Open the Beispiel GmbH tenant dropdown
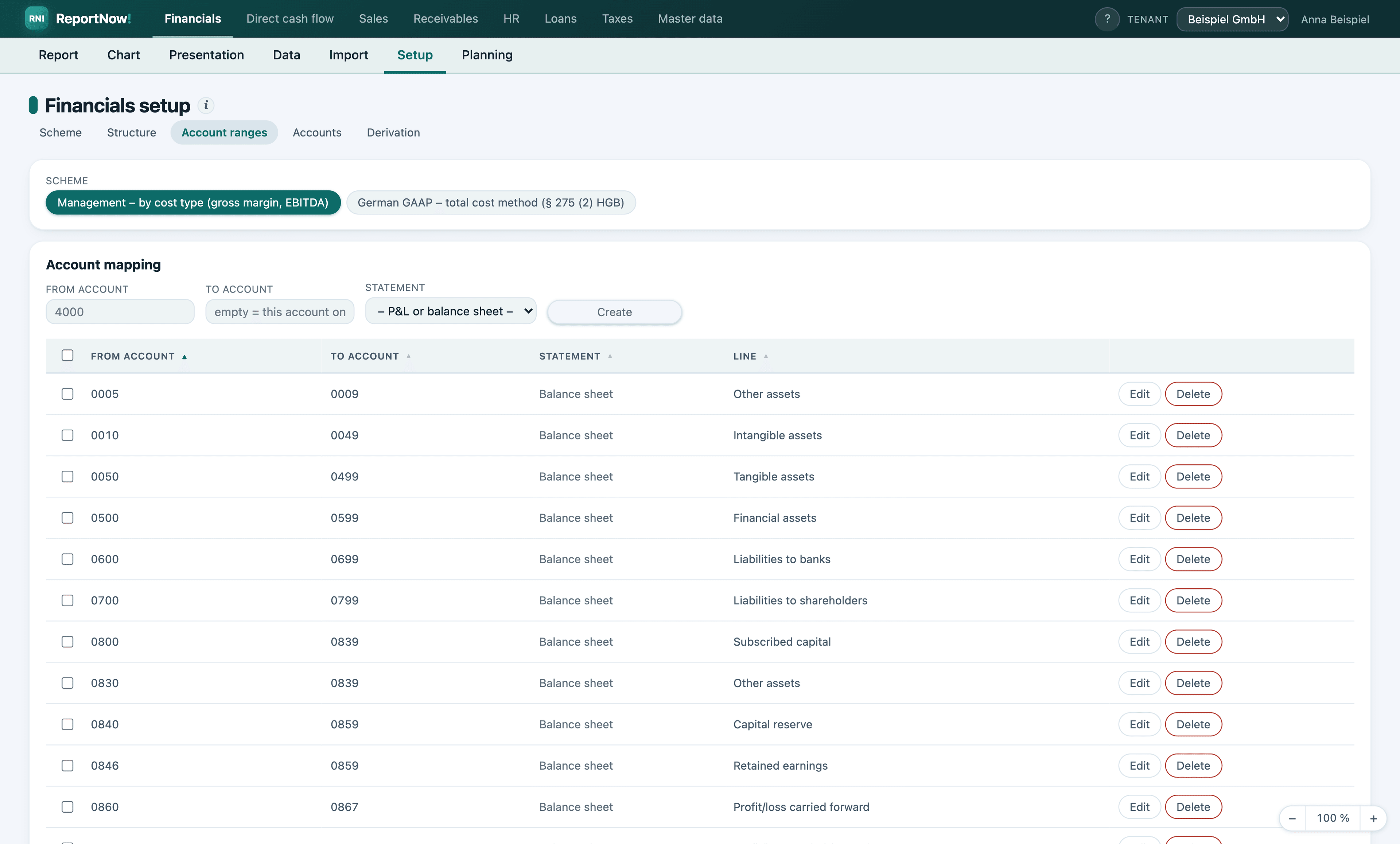Image resolution: width=1400 pixels, height=844 pixels. click(1232, 19)
